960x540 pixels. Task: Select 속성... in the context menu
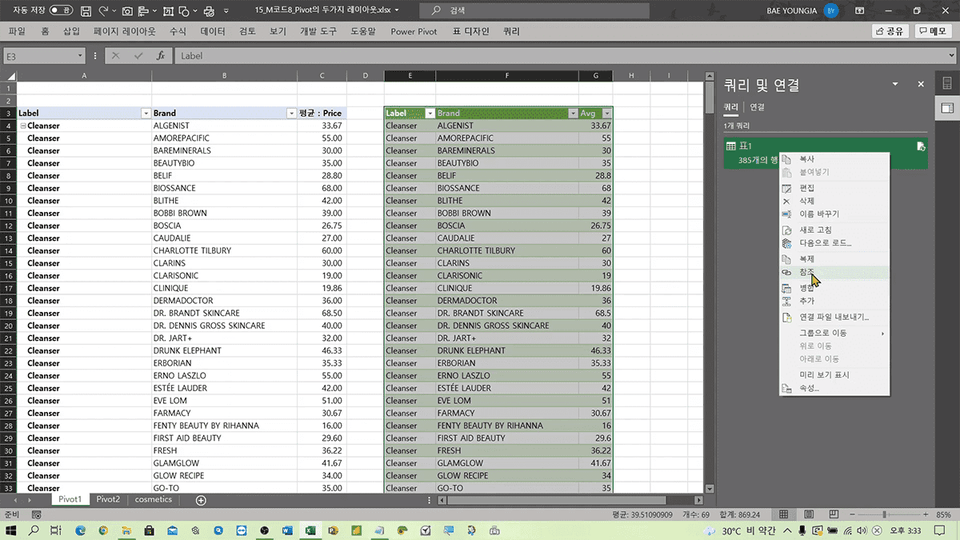[x=834, y=388]
